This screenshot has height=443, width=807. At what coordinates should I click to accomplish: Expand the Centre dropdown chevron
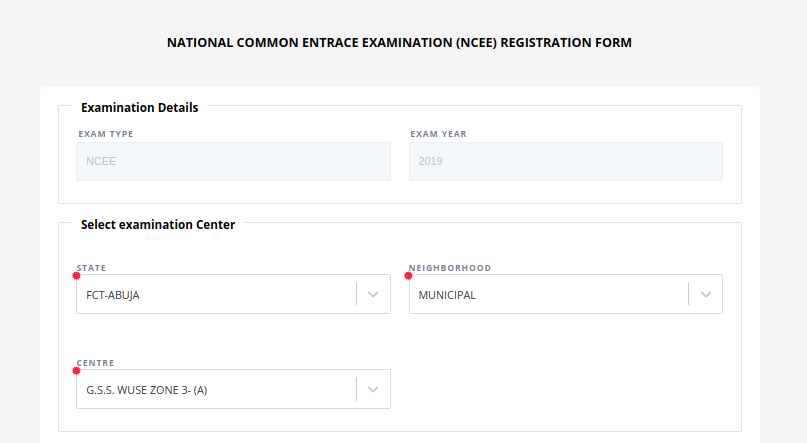[373, 390]
